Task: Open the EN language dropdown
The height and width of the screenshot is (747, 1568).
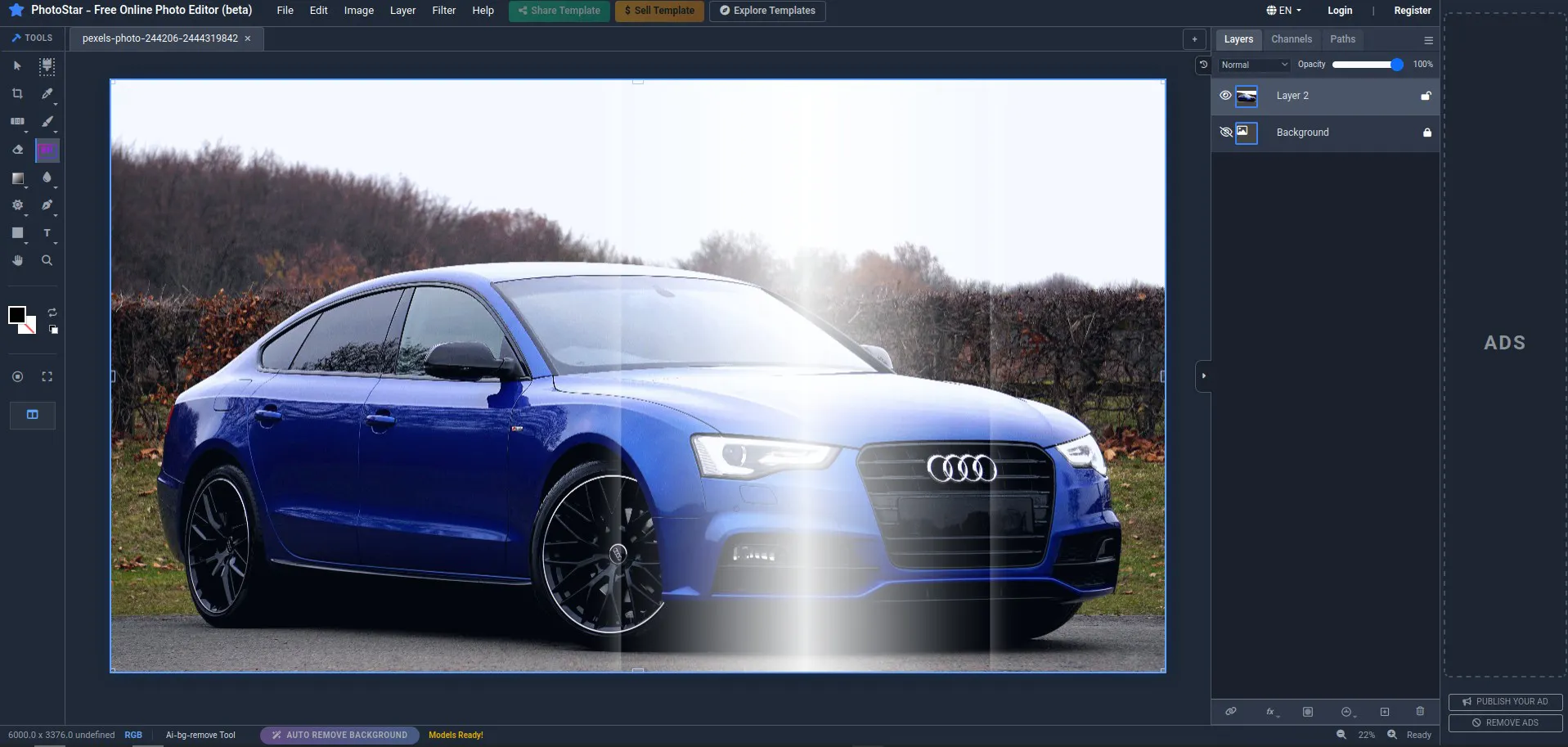Action: [1283, 11]
